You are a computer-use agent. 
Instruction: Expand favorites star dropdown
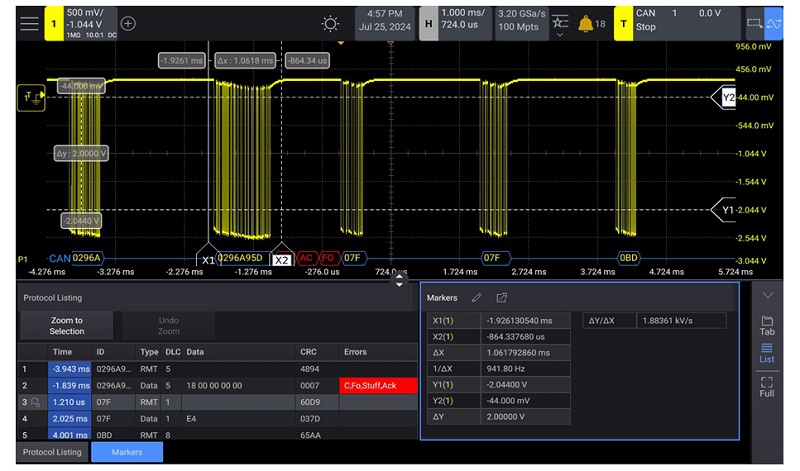(560, 26)
